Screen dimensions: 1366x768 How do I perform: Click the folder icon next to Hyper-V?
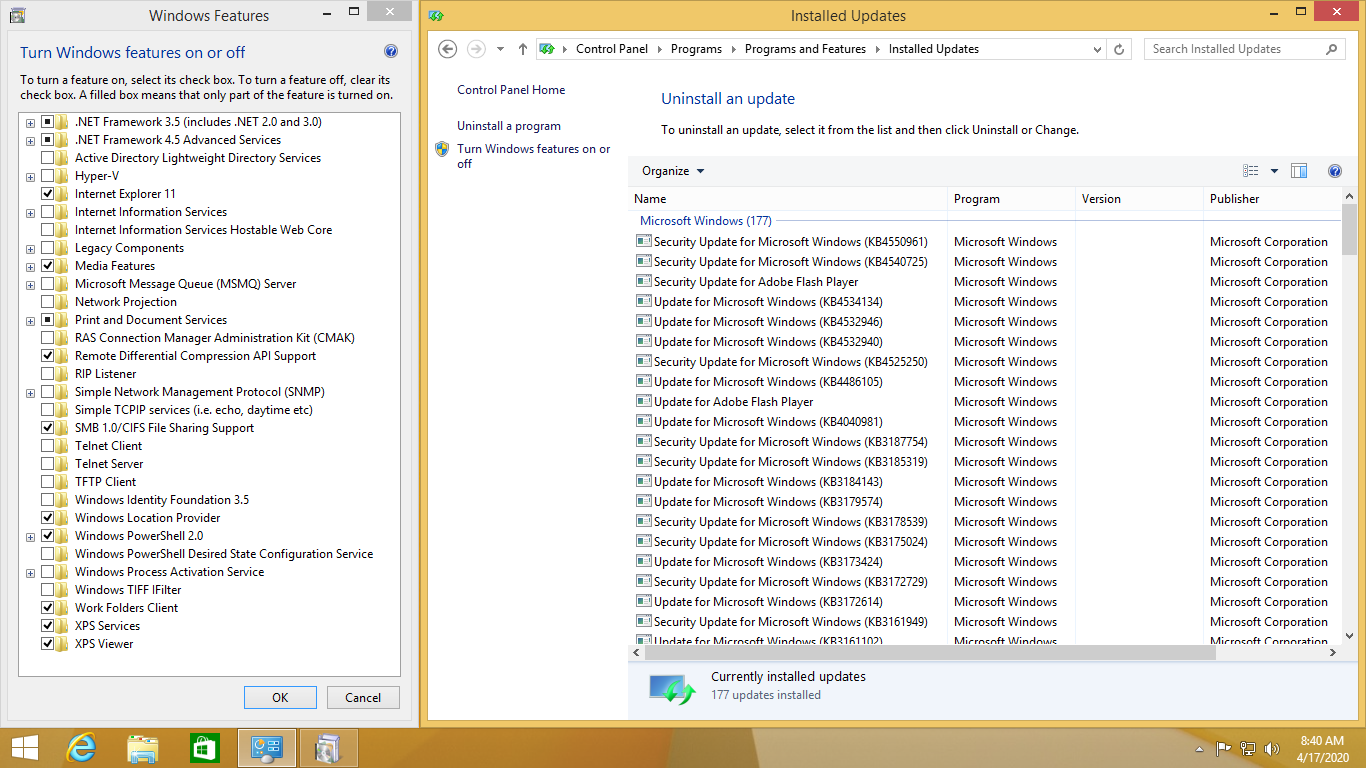click(x=62, y=176)
